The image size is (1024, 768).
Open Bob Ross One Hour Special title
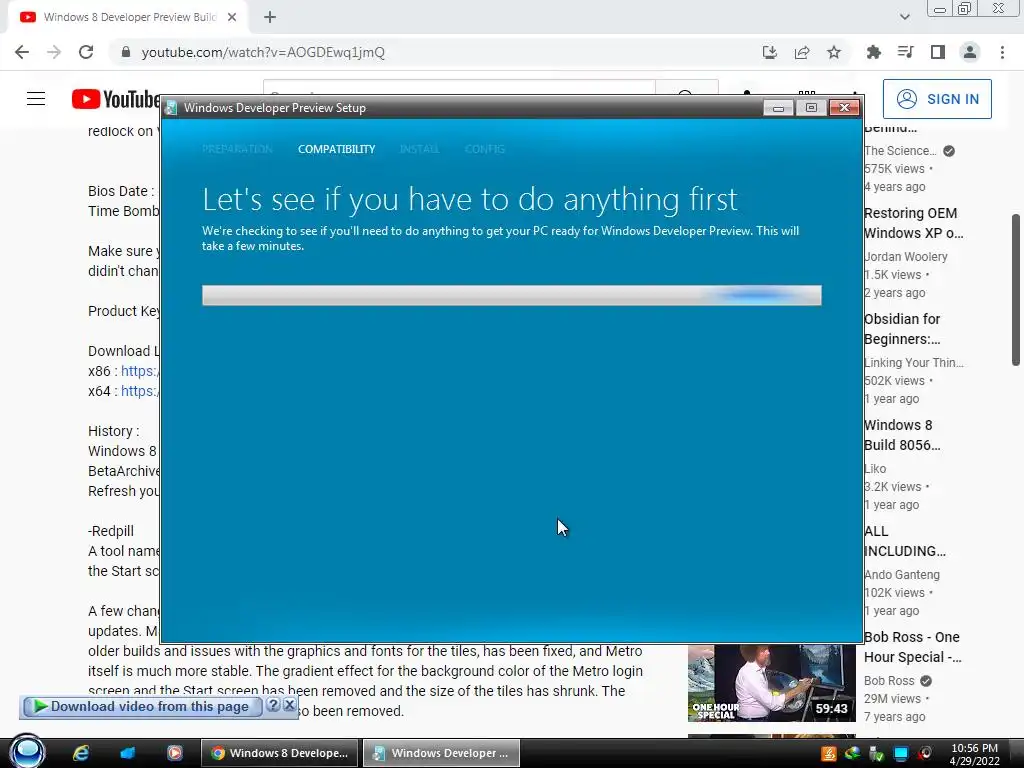(912, 647)
